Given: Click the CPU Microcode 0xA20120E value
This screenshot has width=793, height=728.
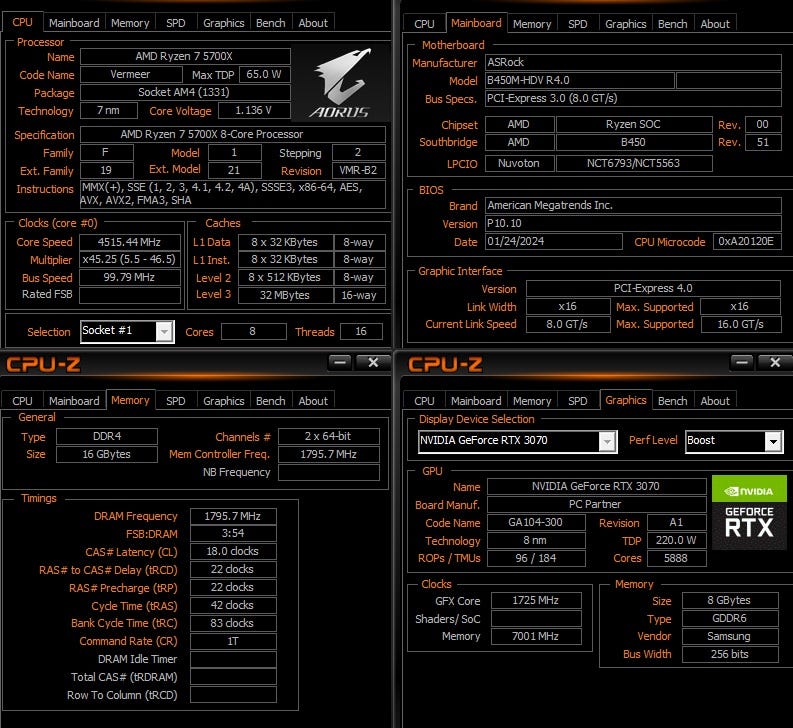Looking at the screenshot, I should coord(747,241).
